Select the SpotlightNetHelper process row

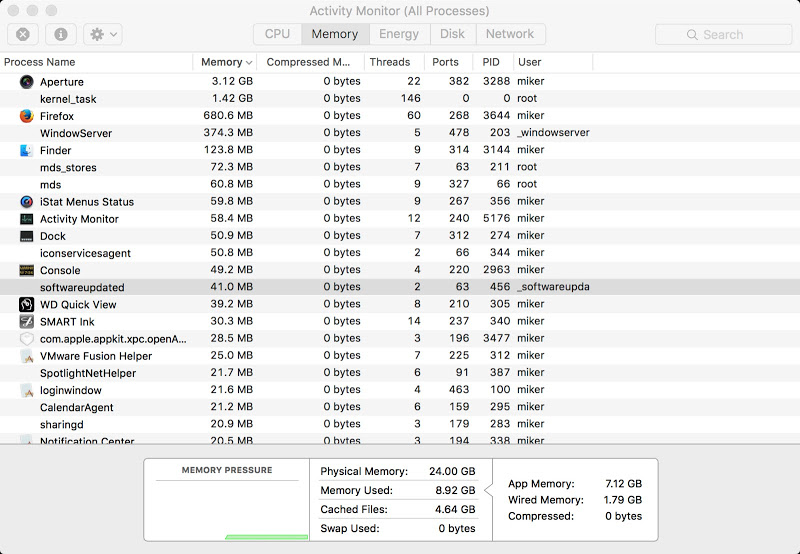pyautogui.click(x=400, y=372)
